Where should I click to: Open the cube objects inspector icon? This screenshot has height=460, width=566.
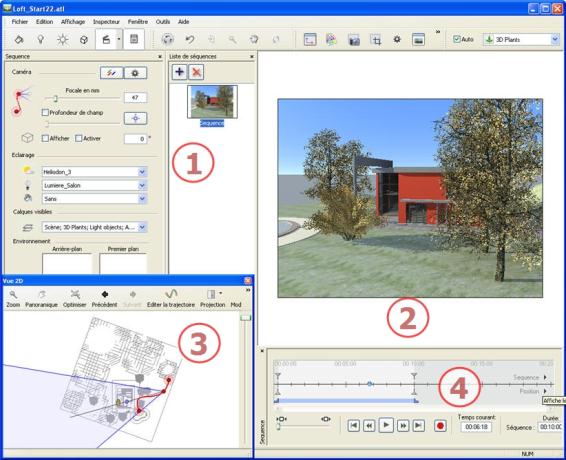pos(84,39)
